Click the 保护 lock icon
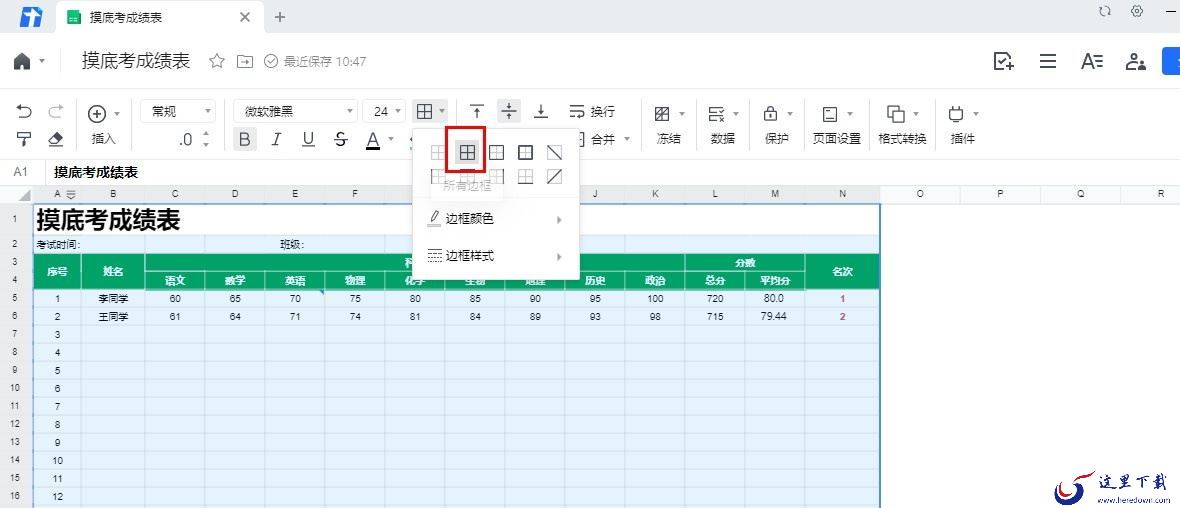 point(770,114)
